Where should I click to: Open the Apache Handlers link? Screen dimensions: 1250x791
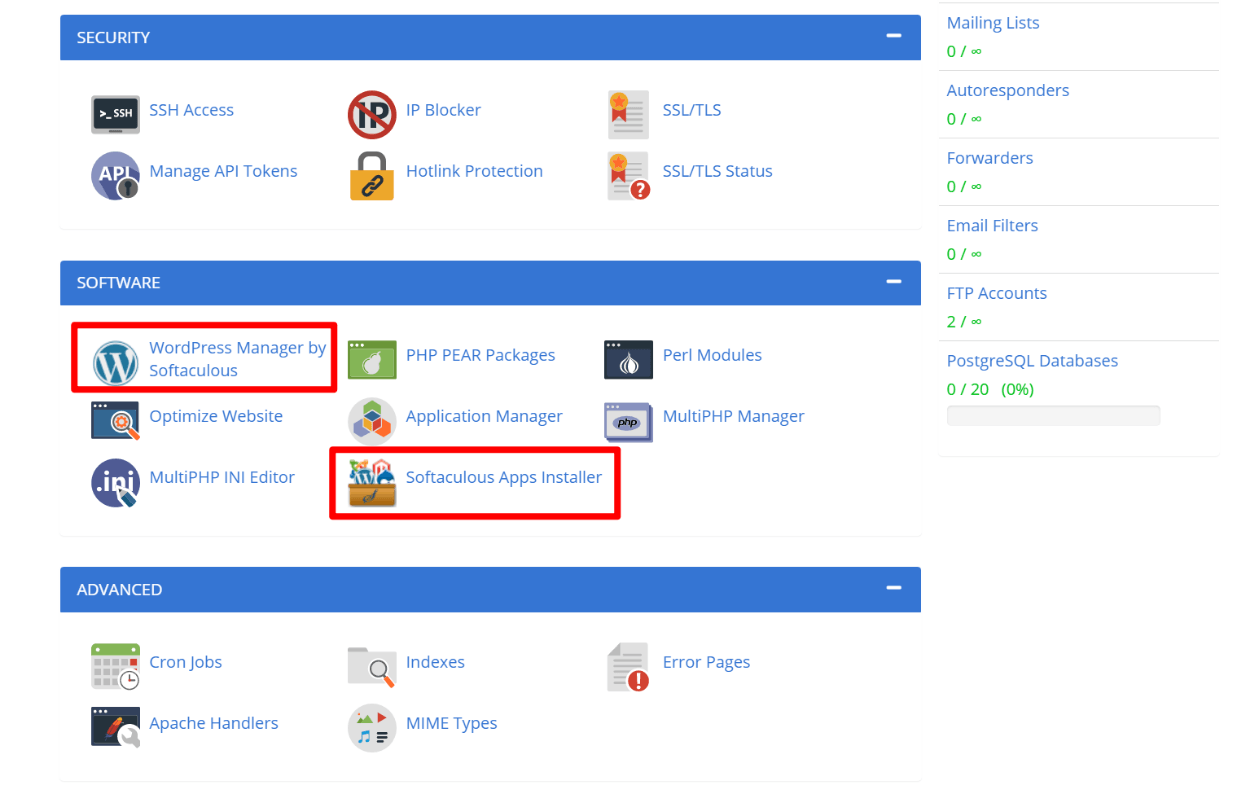coord(213,723)
